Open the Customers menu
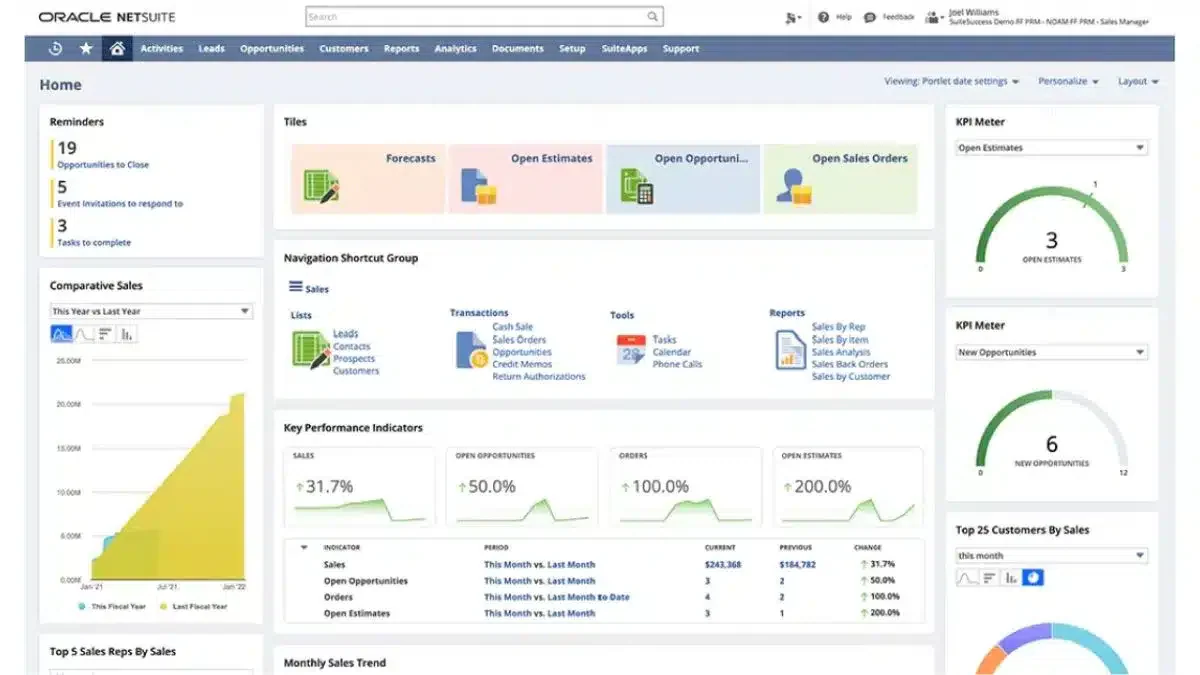The height and width of the screenshot is (675, 1200). tap(344, 48)
